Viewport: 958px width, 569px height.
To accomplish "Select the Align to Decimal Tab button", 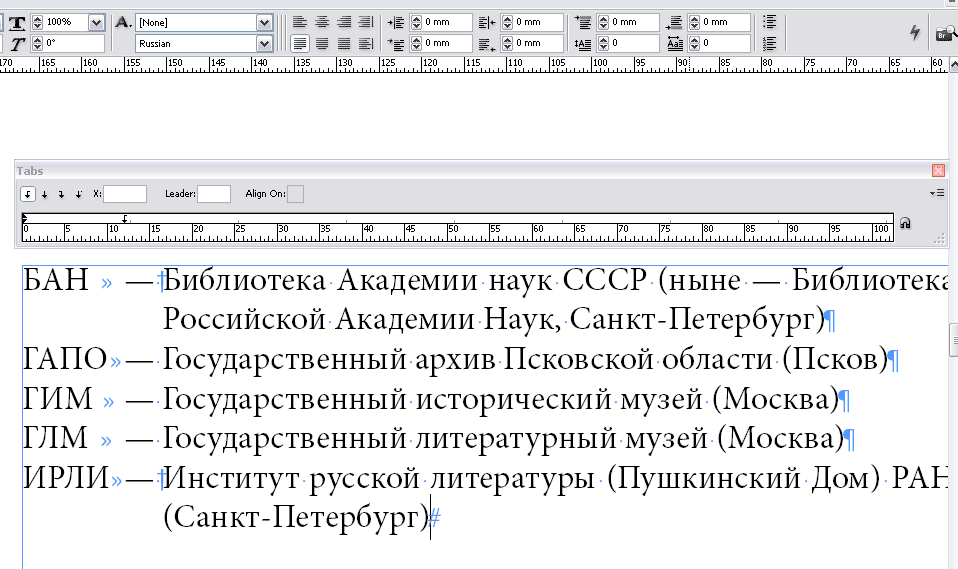I will tap(79, 194).
